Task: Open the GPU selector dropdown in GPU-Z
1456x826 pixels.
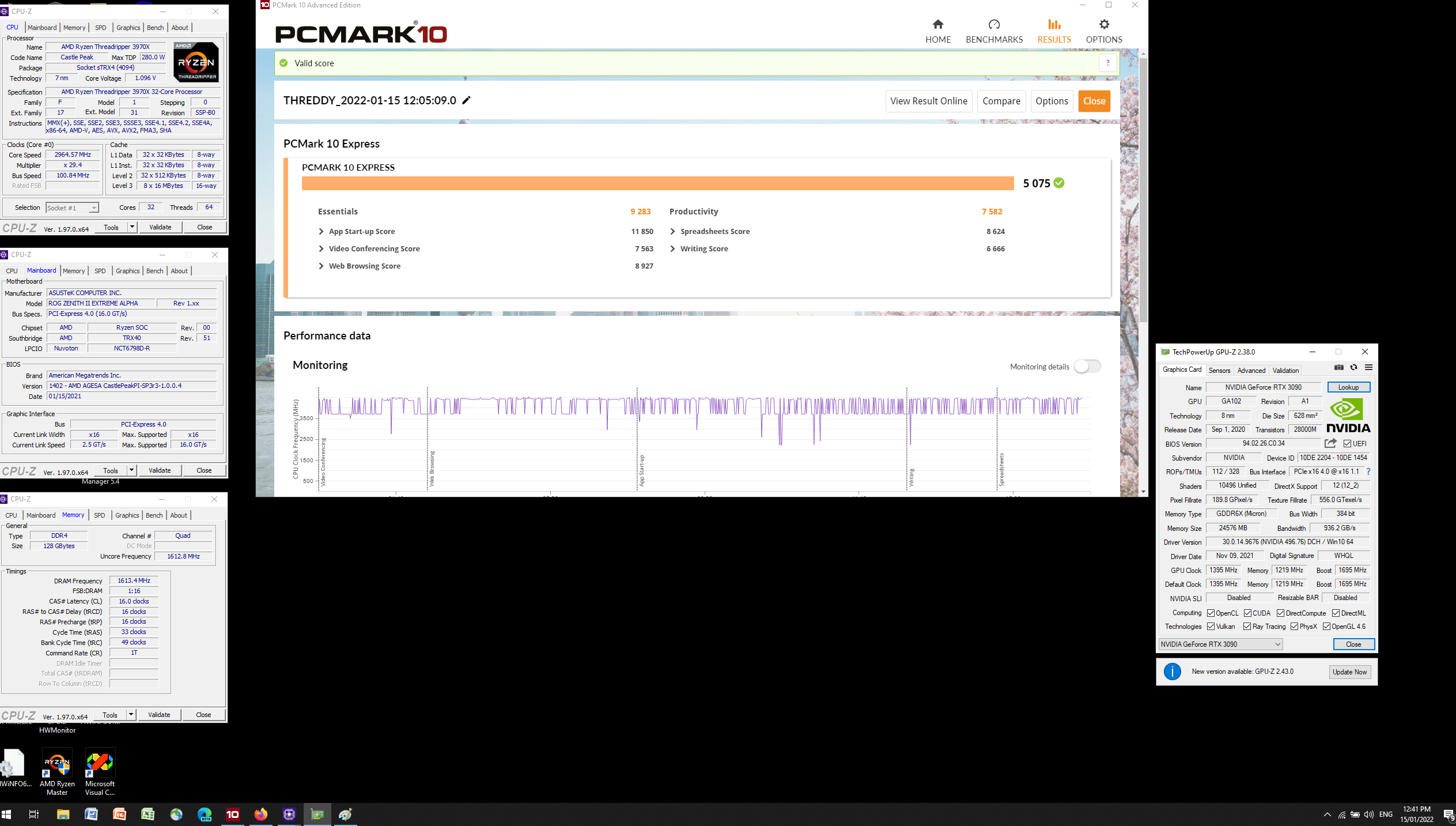Action: point(1220,644)
